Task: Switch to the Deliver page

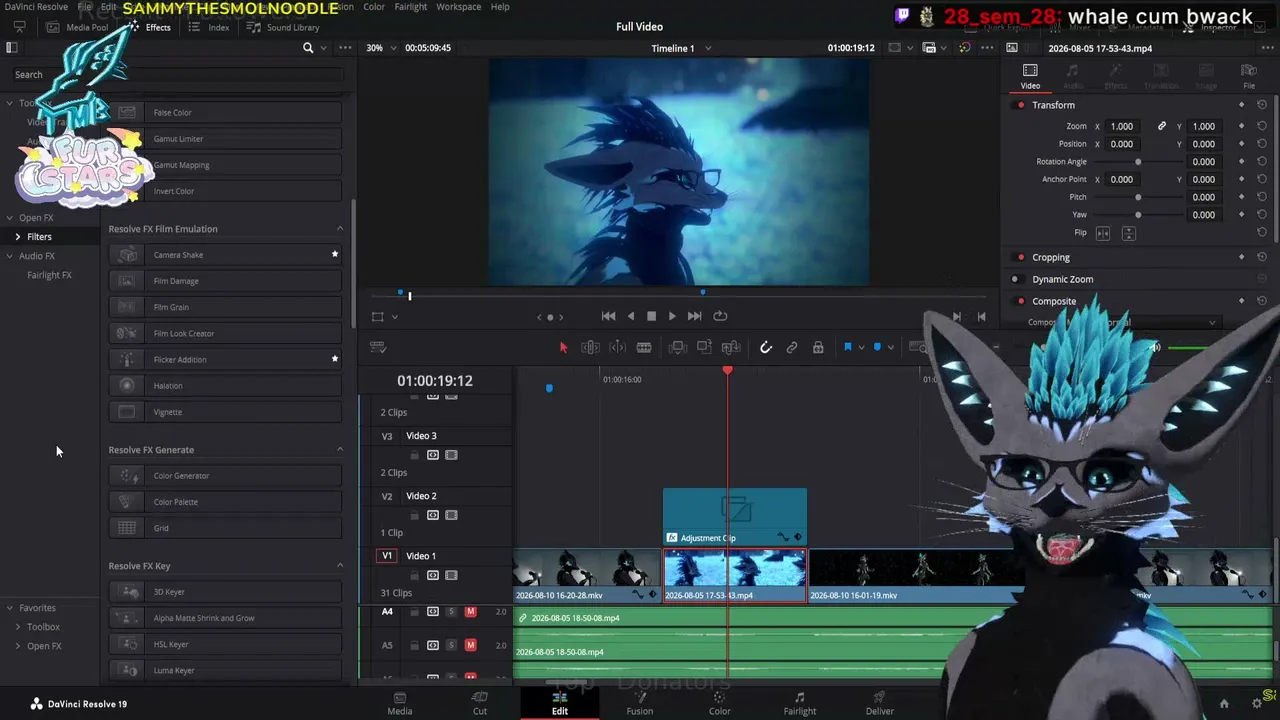Action: [879, 704]
